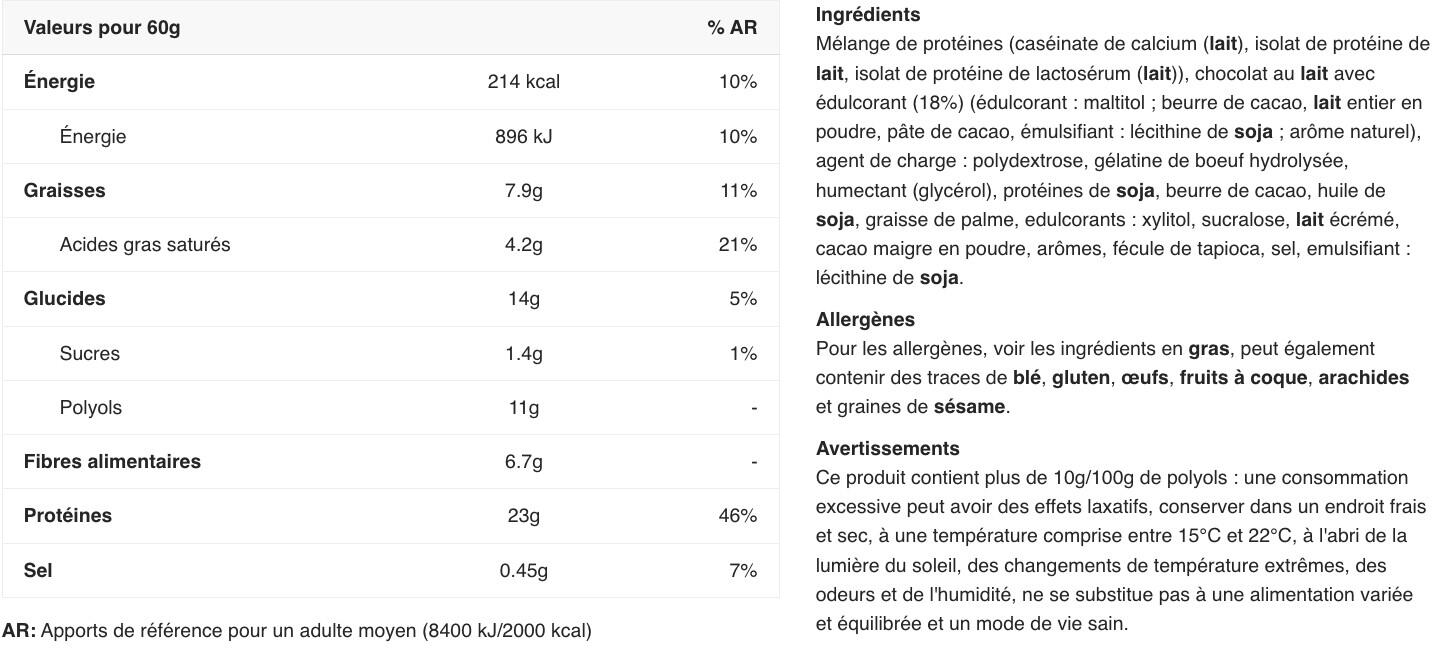Screen dimensions: 1444x656
Task: Click the Sel row label
Action: 38,570
